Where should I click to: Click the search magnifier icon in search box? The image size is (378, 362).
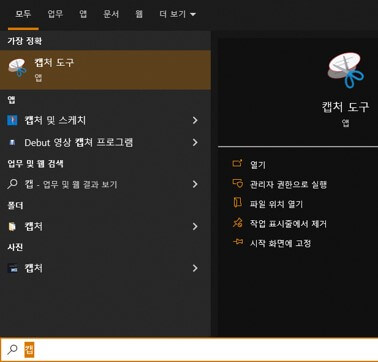point(12,350)
